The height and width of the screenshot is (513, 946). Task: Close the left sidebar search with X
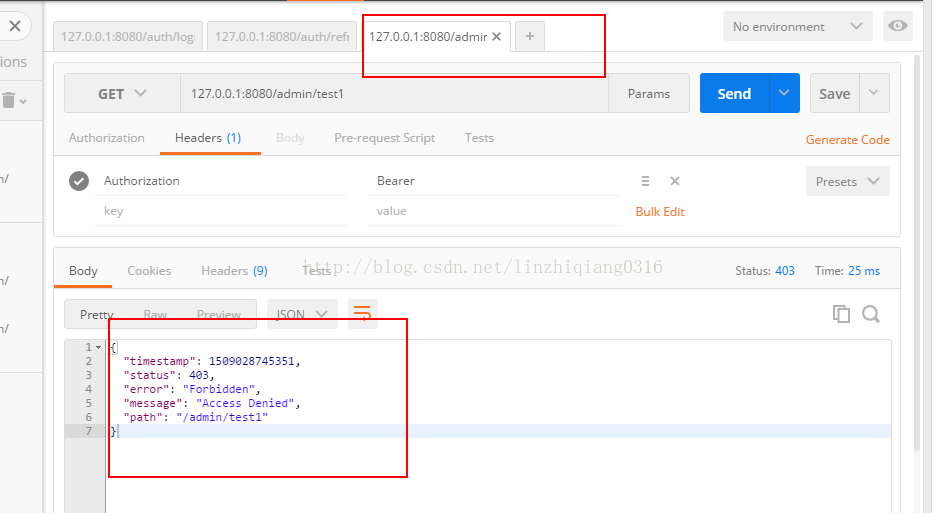pyautogui.click(x=15, y=26)
